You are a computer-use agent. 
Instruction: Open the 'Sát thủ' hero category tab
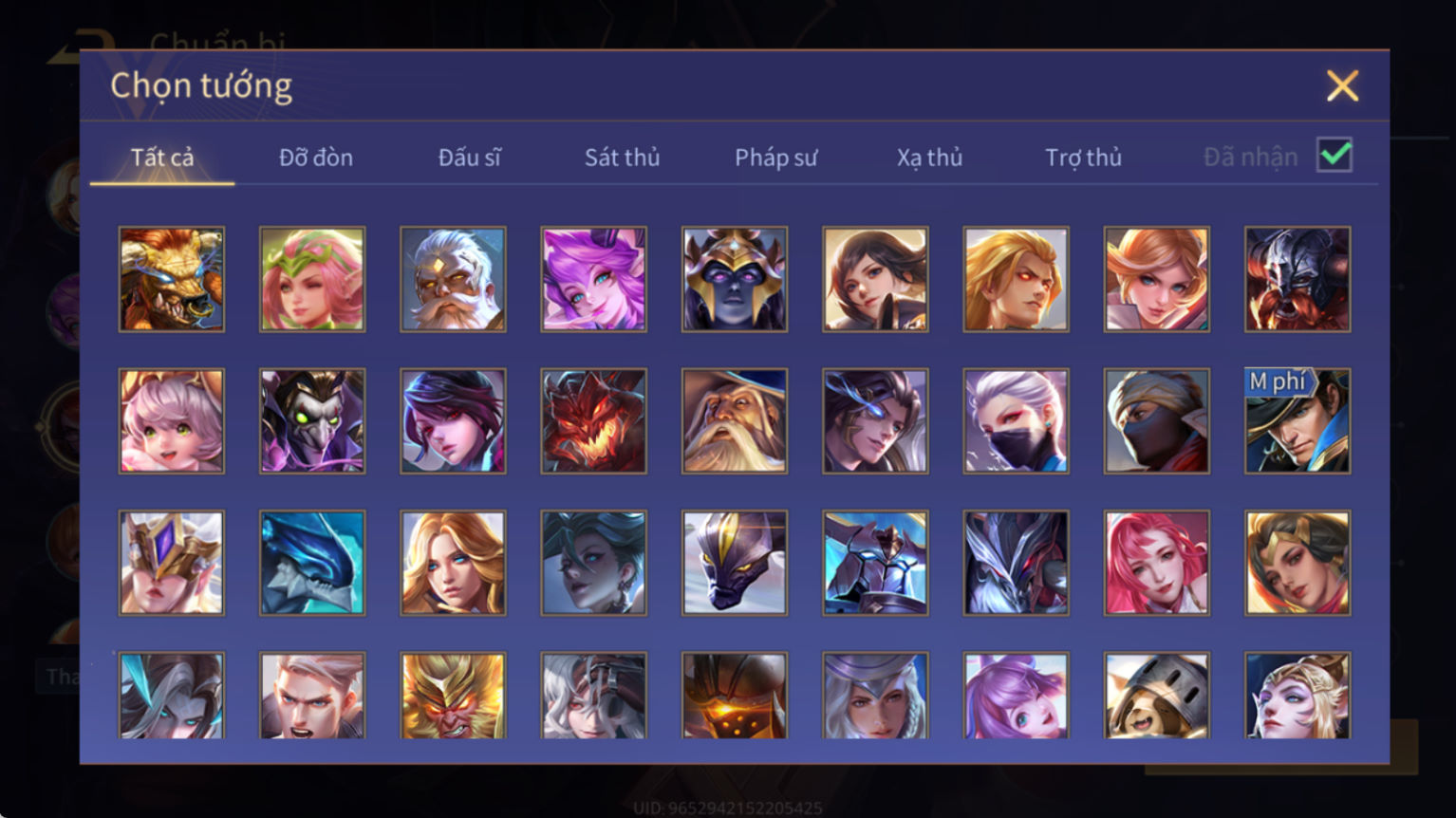pyautogui.click(x=622, y=158)
